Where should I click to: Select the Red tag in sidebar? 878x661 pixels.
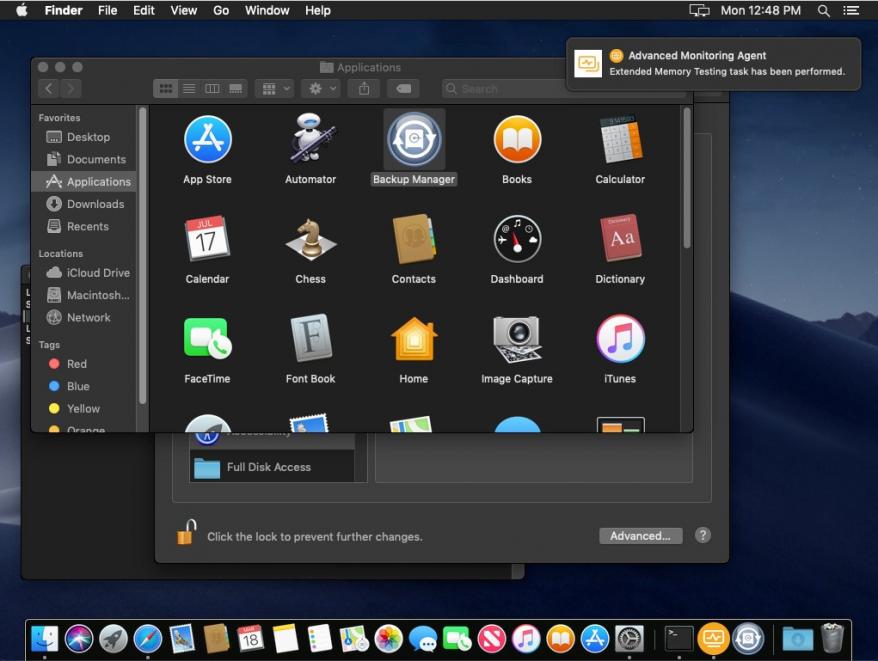click(76, 364)
